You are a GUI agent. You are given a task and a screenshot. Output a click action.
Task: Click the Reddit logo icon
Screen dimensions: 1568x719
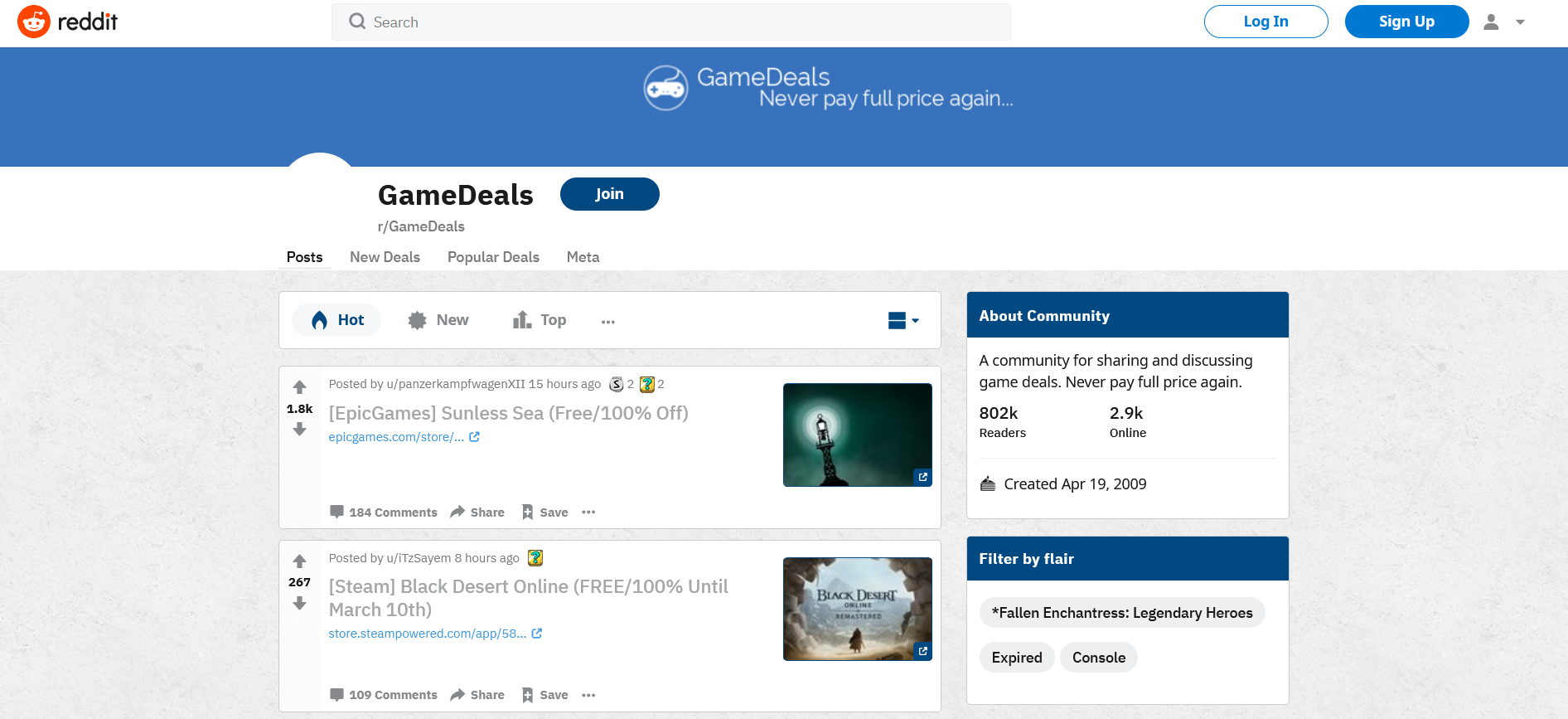coord(34,22)
